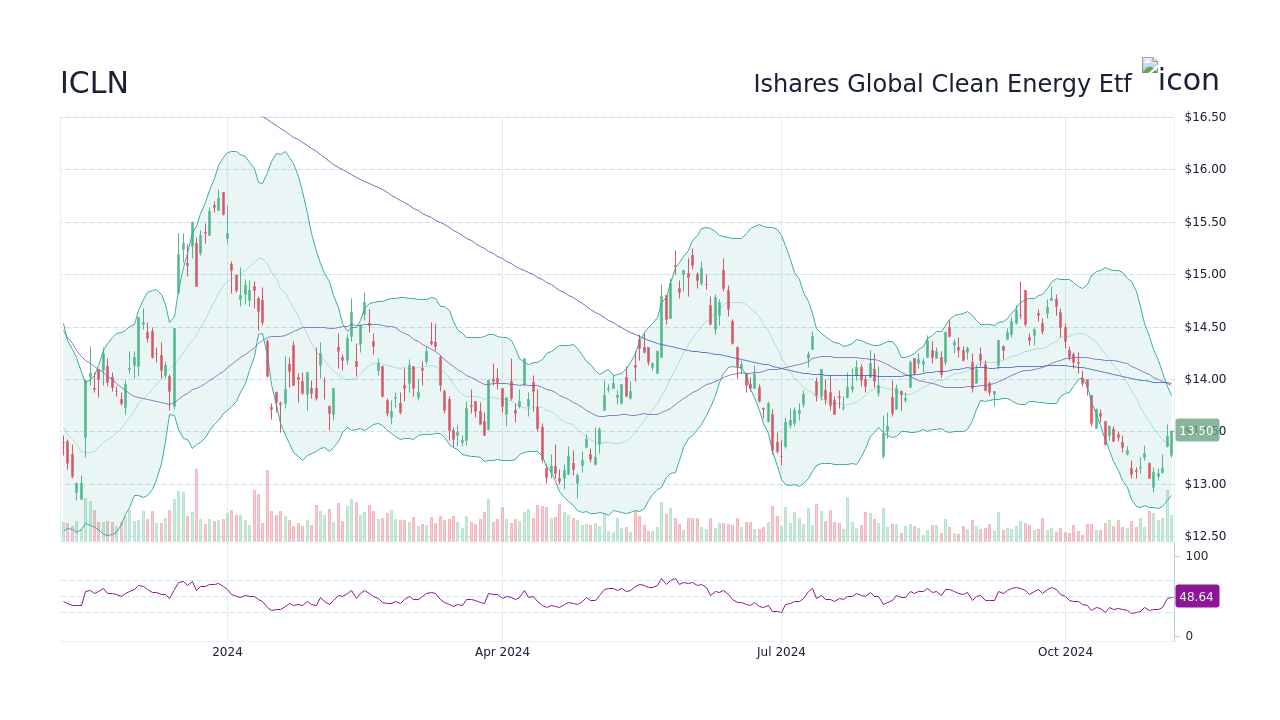Click the $16.00 price axis label
This screenshot has height=720, width=1280.
point(1205,169)
